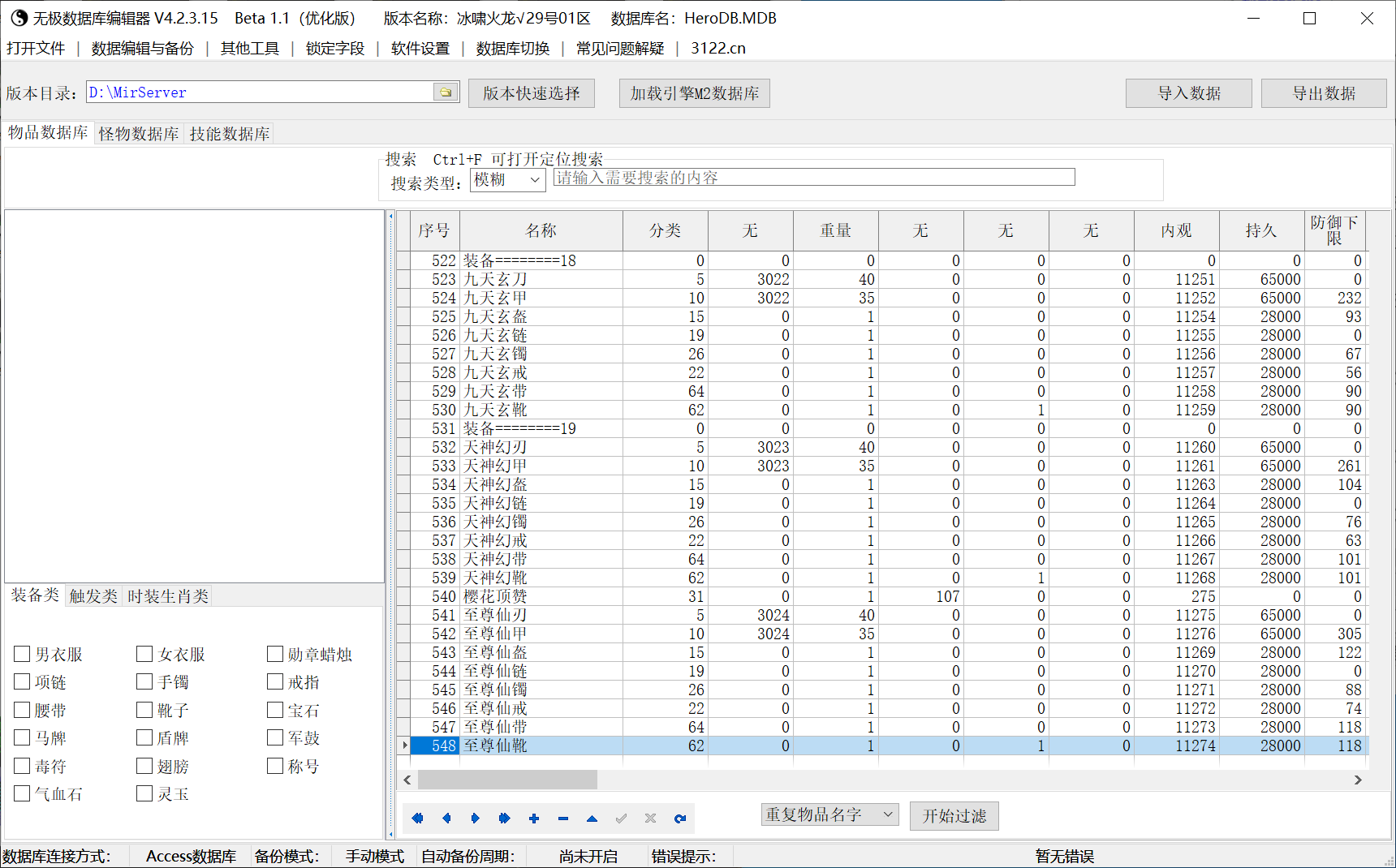Select the row named 九天玄刀
The image size is (1396, 868).
pyautogui.click(x=881, y=279)
